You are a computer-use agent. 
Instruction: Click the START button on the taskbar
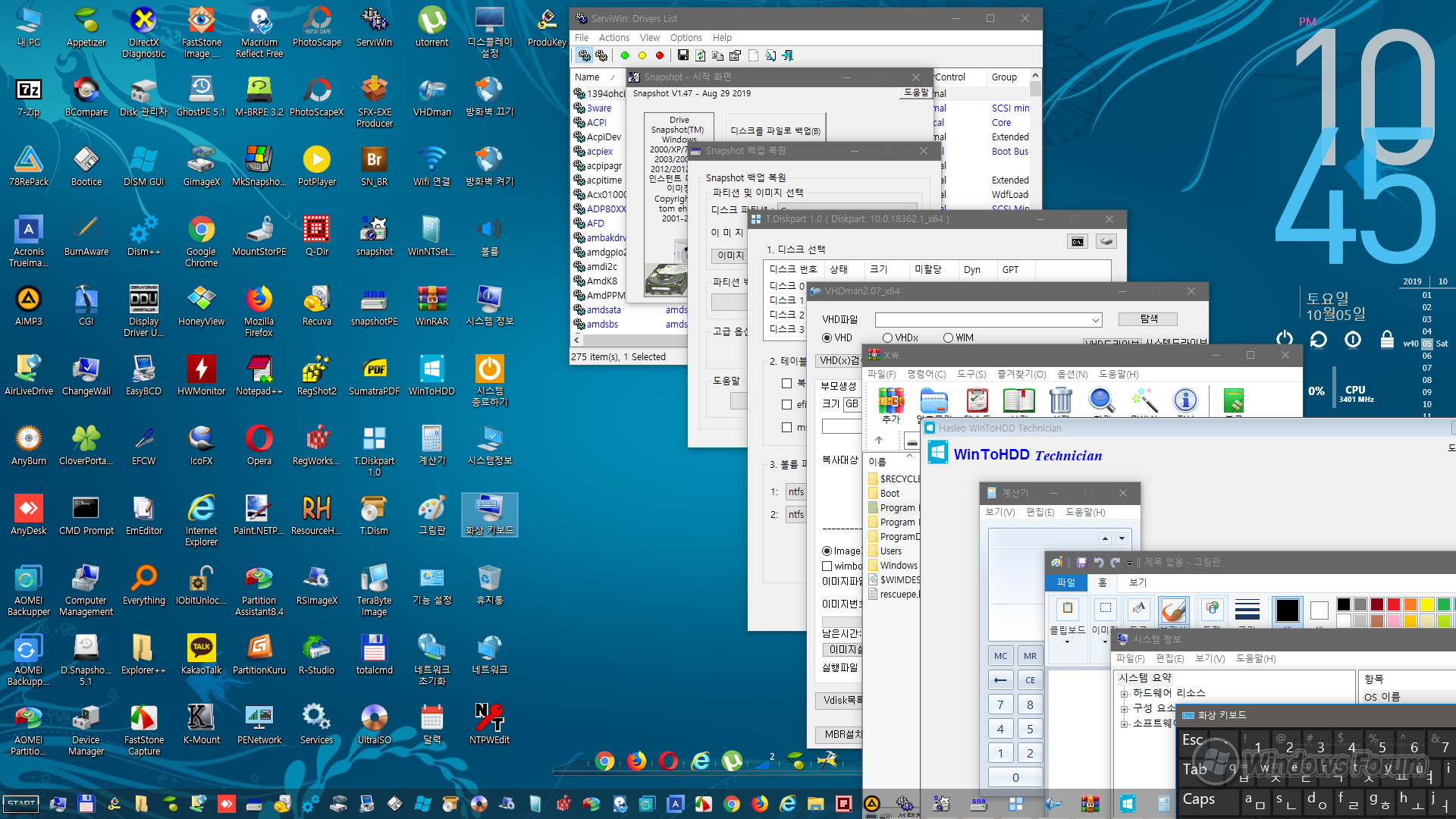click(21, 804)
